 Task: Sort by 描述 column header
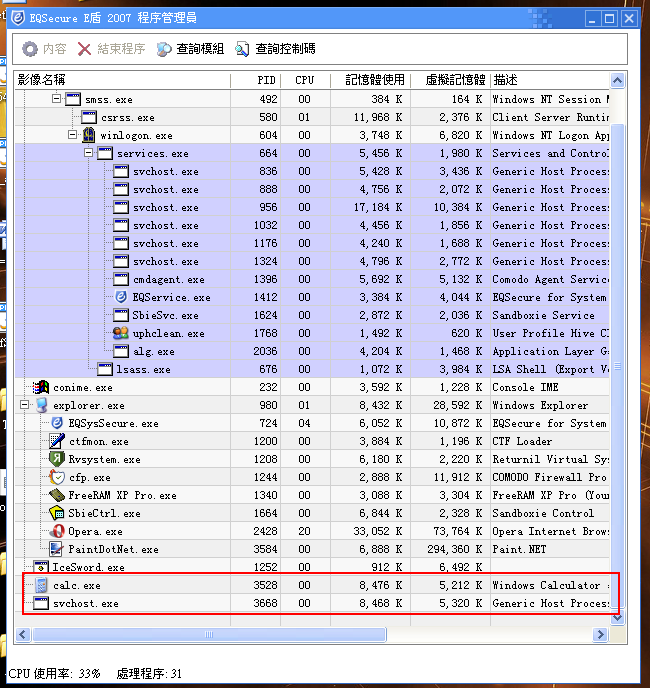coord(550,80)
